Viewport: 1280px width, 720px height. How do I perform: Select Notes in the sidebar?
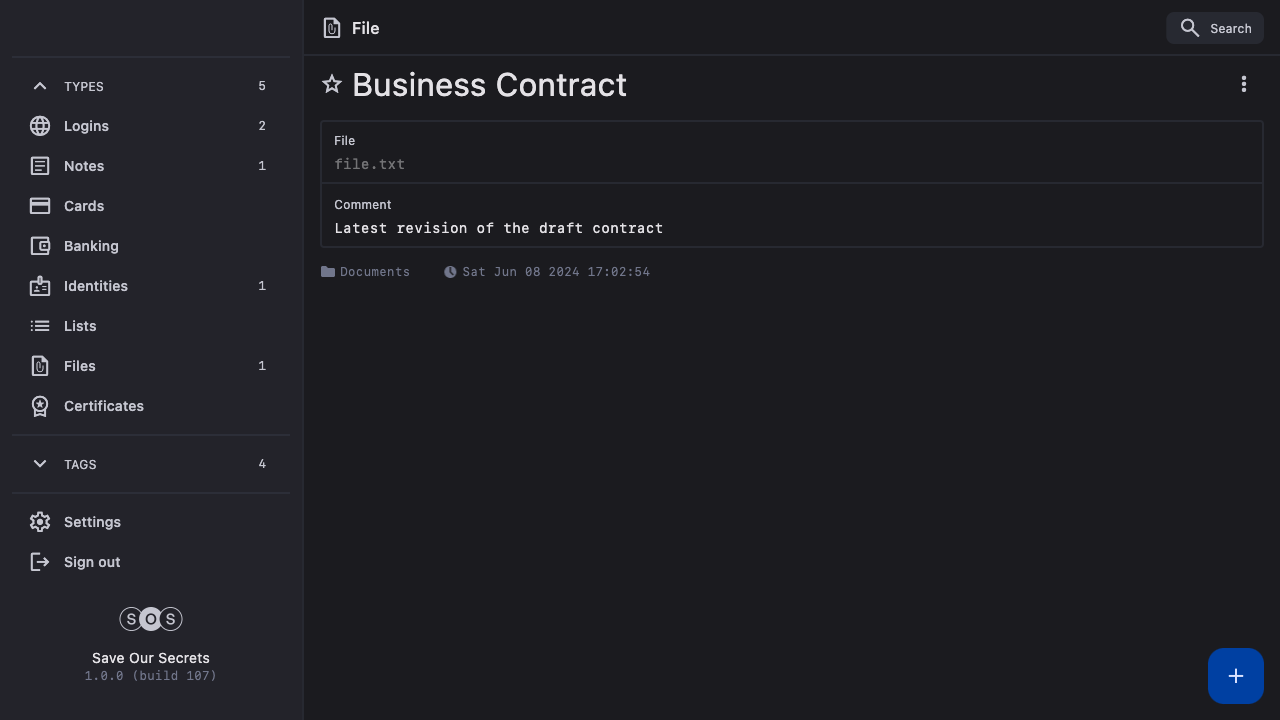84,166
